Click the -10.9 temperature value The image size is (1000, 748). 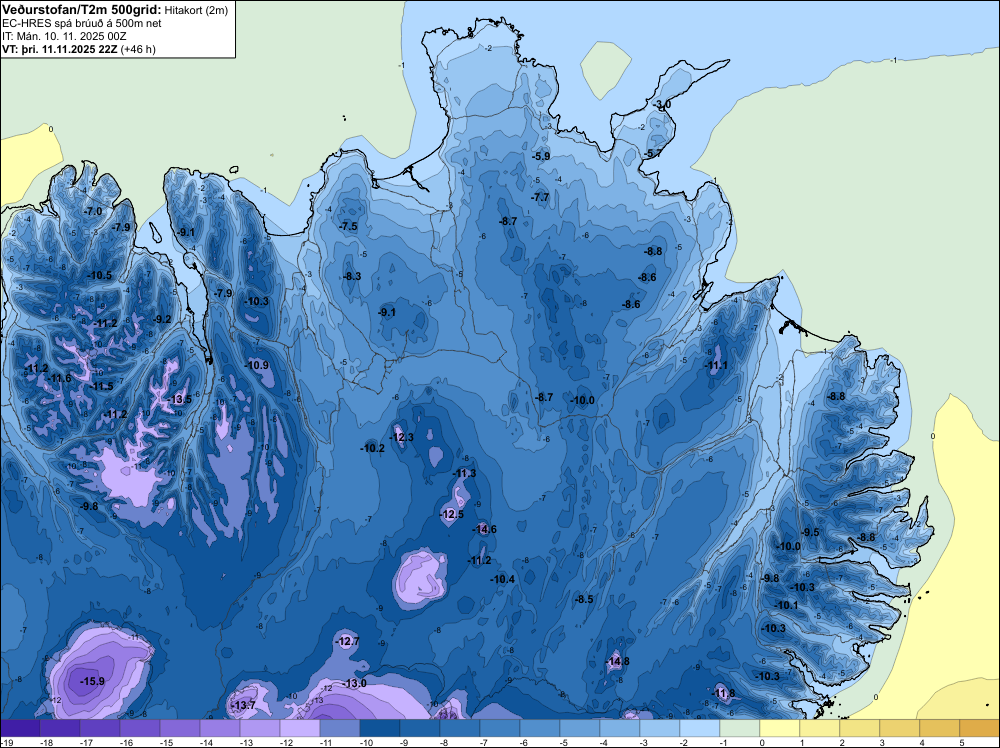(257, 365)
